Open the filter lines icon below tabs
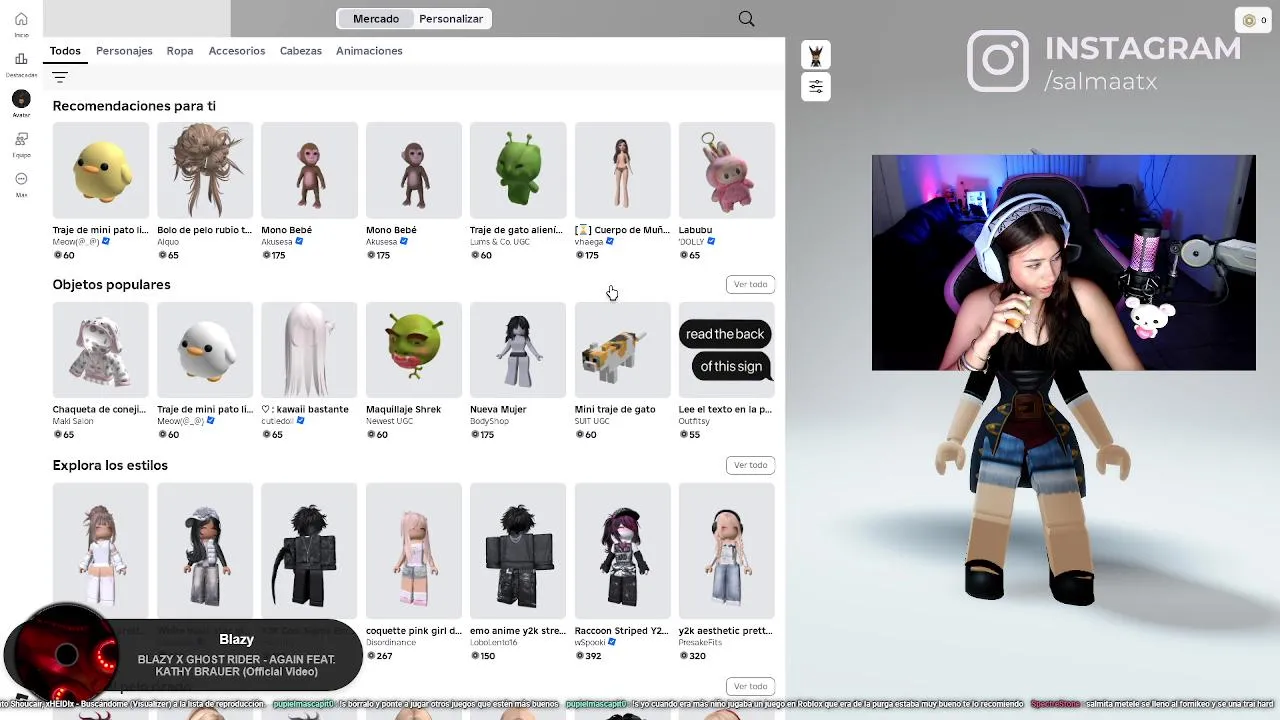 point(60,77)
